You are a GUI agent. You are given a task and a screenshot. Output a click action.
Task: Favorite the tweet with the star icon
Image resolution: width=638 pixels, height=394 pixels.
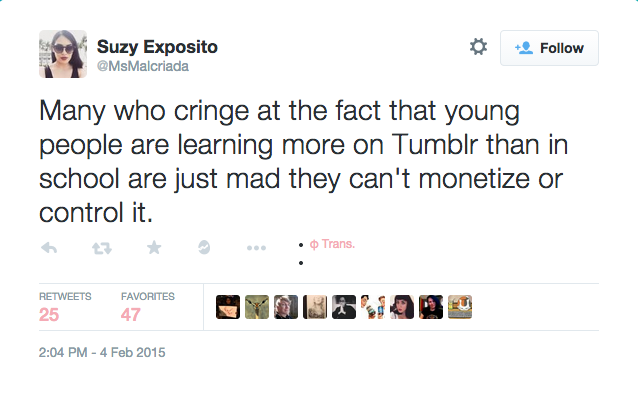click(x=154, y=247)
